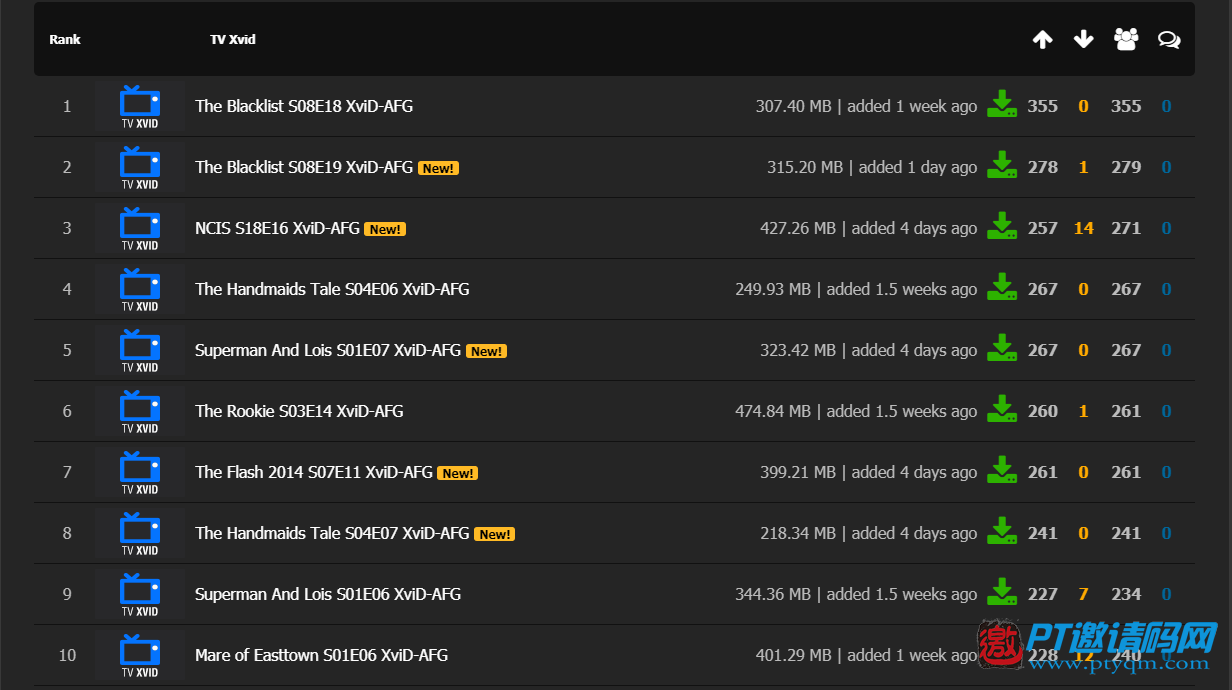Click the New! badge on Handmaids Tale S04E07

click(x=495, y=534)
